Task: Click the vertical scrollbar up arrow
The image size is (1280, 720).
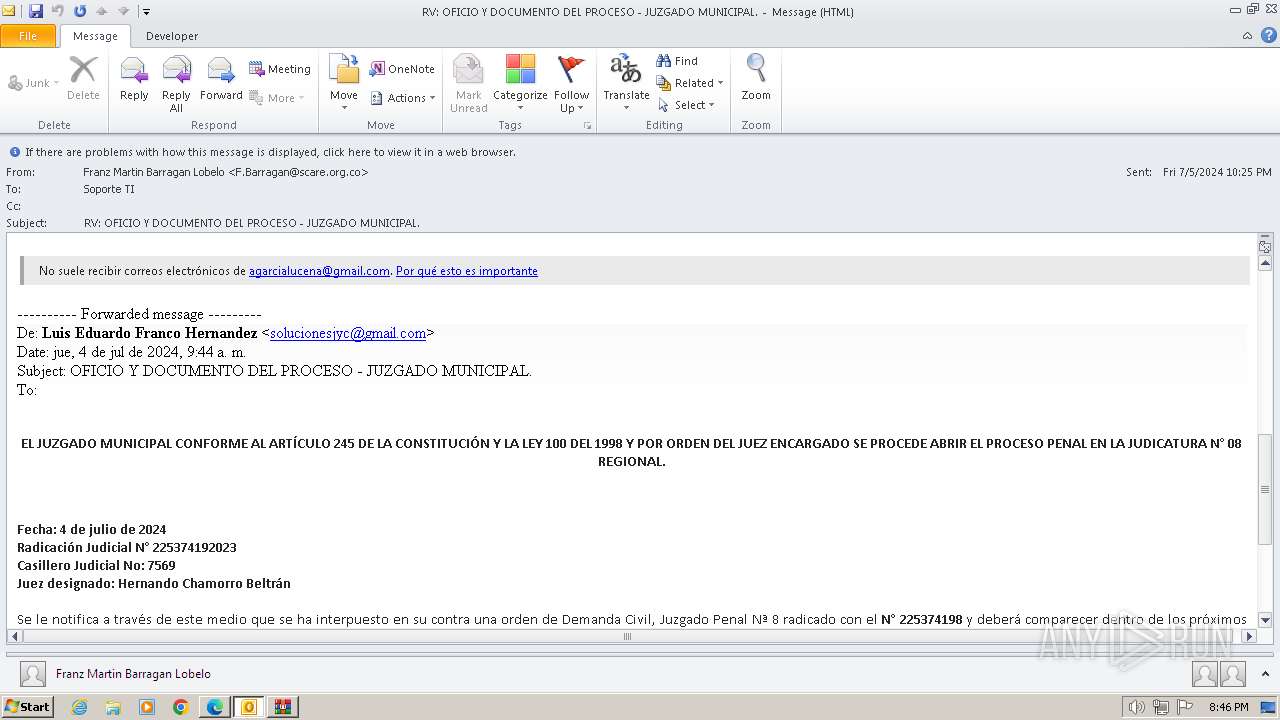Action: pos(1265,263)
